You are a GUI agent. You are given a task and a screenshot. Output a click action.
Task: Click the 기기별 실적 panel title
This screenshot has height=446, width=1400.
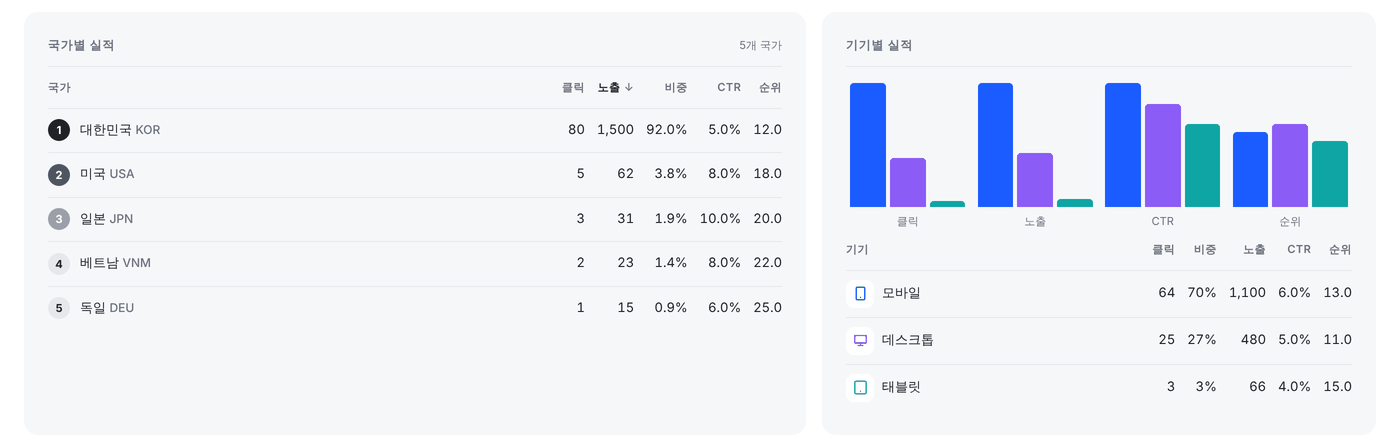click(879, 45)
